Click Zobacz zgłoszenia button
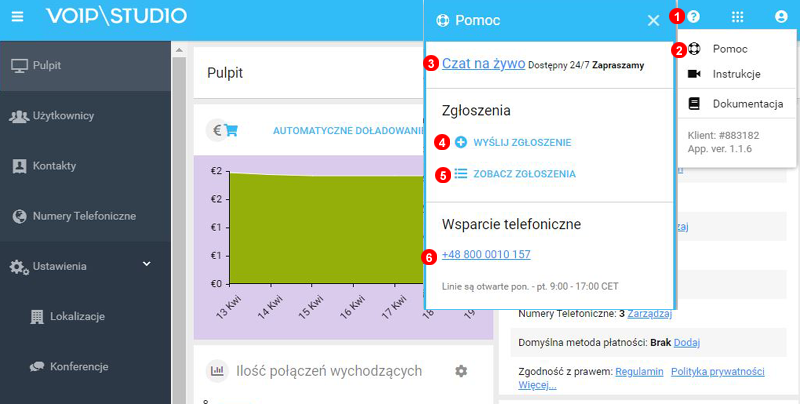 [x=524, y=174]
